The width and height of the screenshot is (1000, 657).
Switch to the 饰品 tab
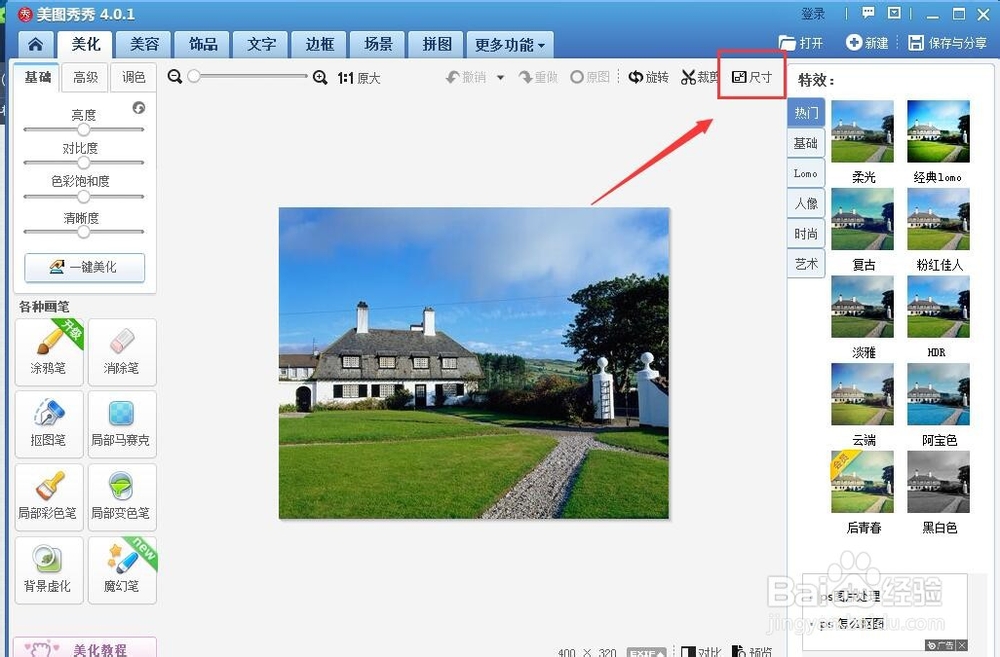(x=203, y=44)
